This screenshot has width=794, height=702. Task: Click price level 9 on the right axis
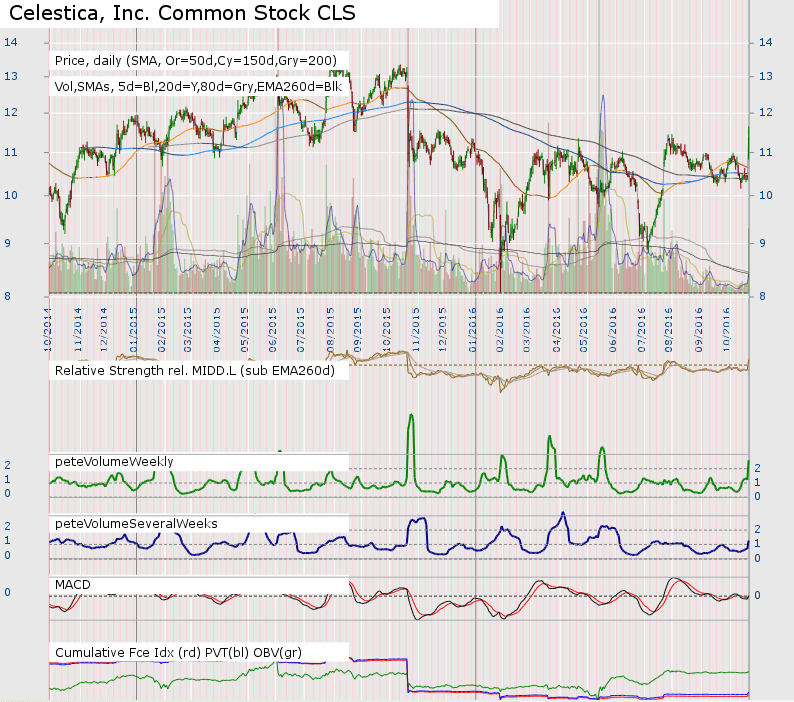point(762,243)
